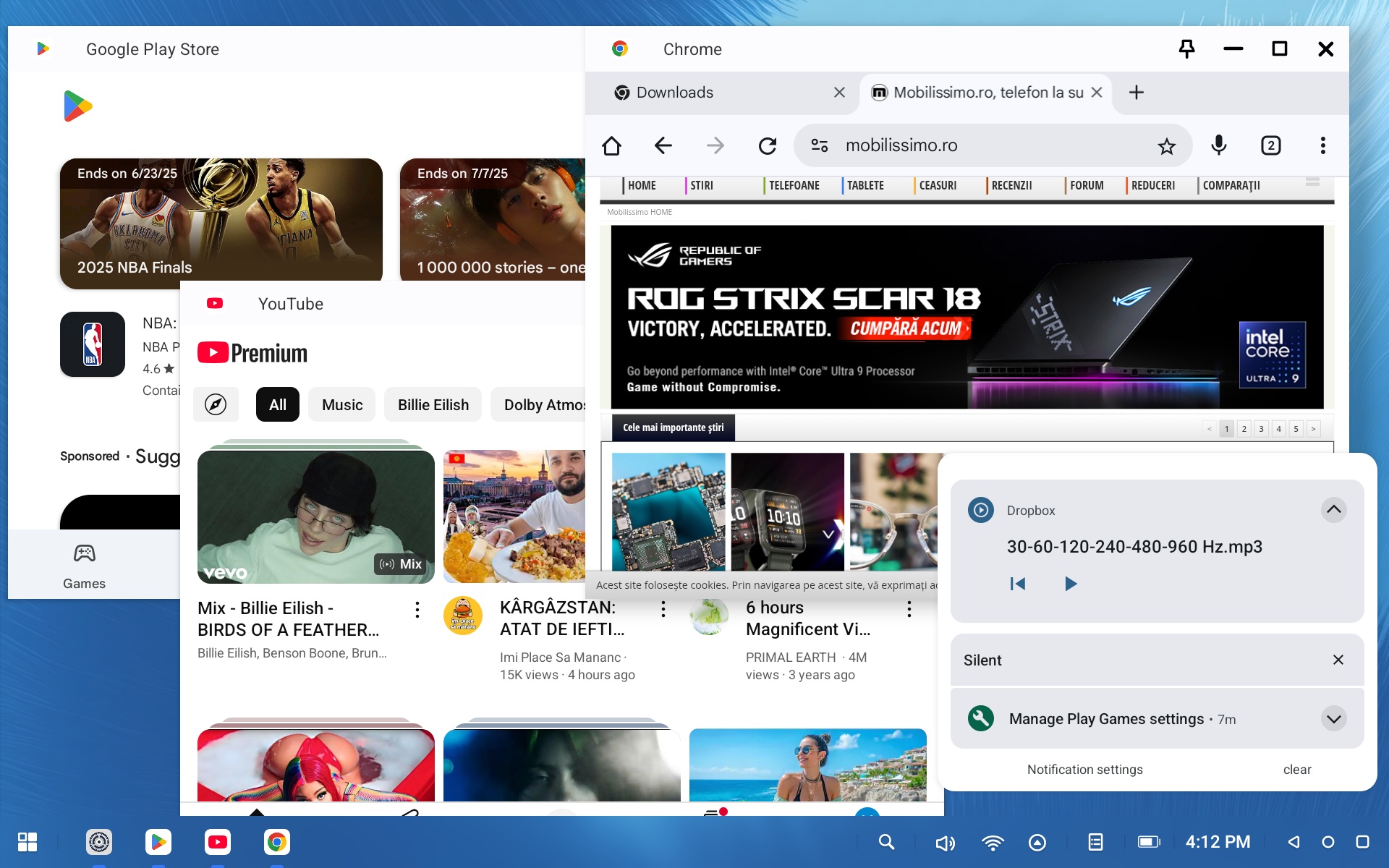
Task: Open taskbar clock showing 4:12 PM
Action: pyautogui.click(x=1218, y=842)
